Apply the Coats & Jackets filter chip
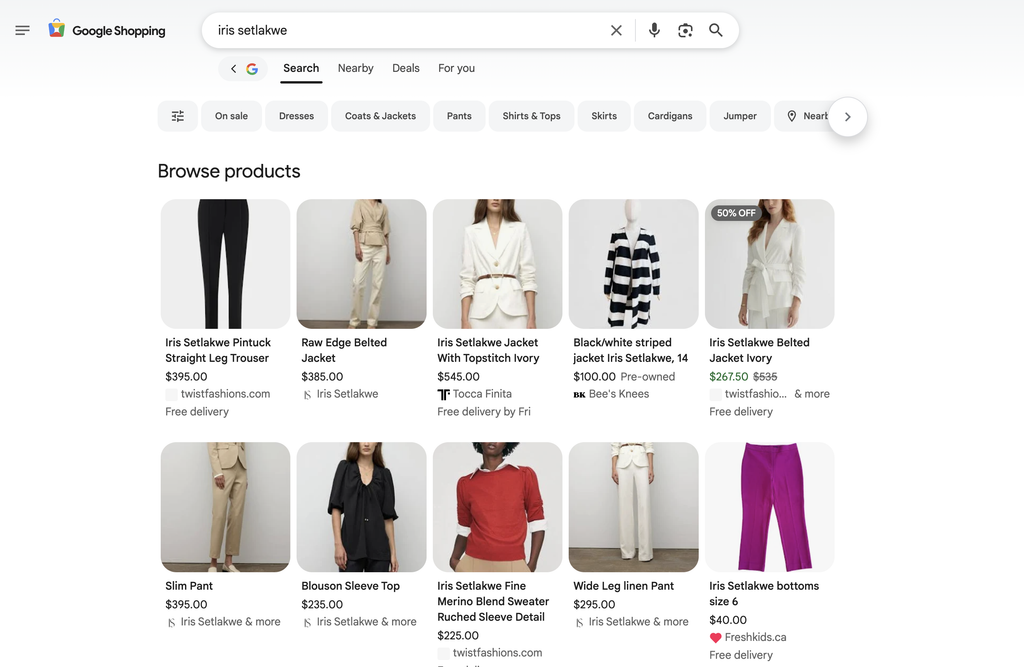Image resolution: width=1024 pixels, height=667 pixels. 380,116
